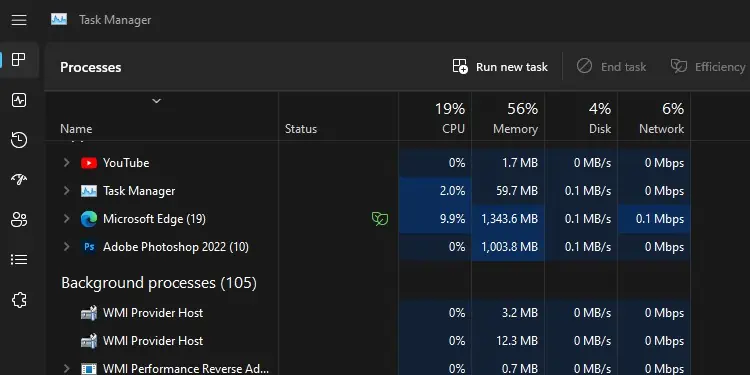This screenshot has width=750, height=375.
Task: Click the End task circle-slash icon
Action: [584, 66]
